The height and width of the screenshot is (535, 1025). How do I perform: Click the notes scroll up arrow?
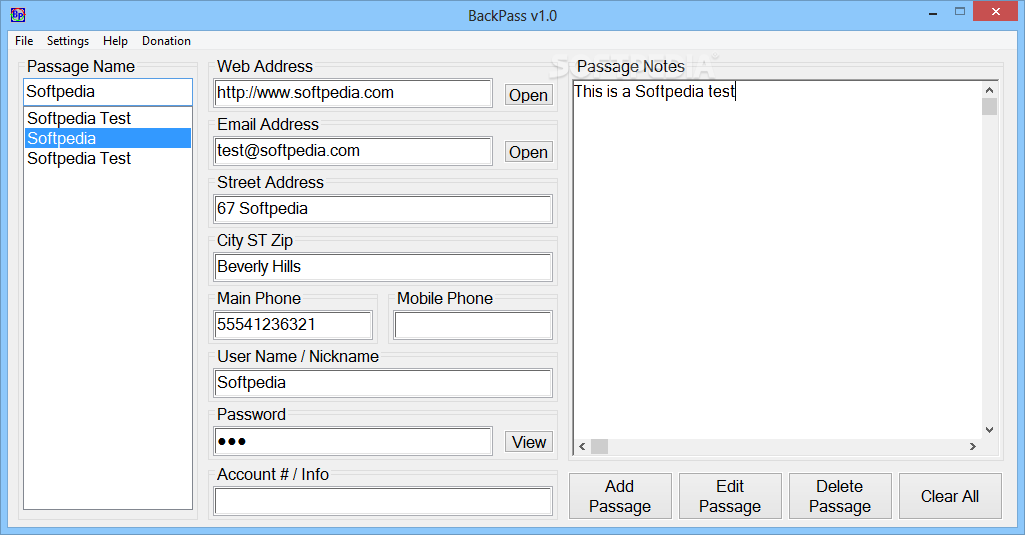989,90
